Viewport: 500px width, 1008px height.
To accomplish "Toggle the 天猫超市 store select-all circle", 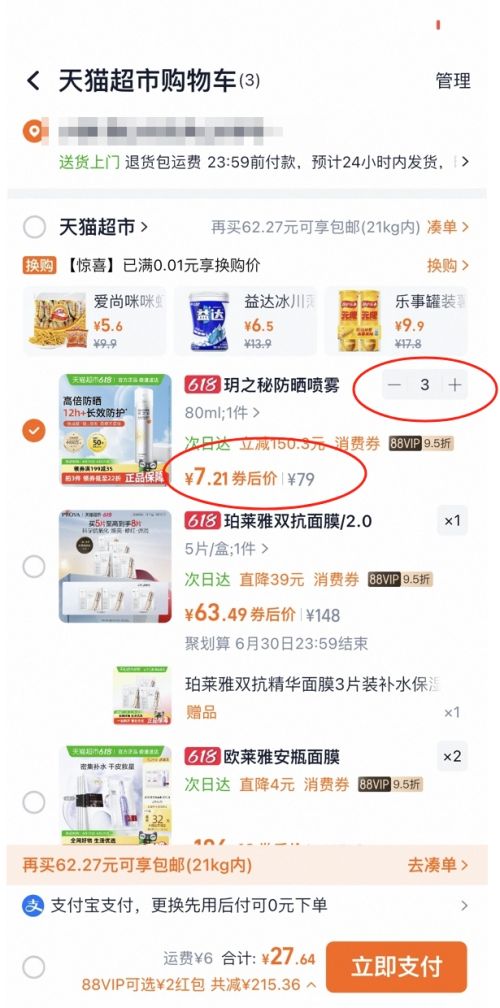I will click(x=34, y=227).
